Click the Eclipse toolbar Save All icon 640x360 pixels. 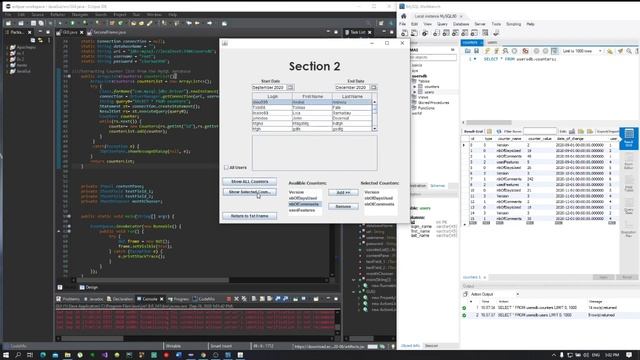point(41,23)
